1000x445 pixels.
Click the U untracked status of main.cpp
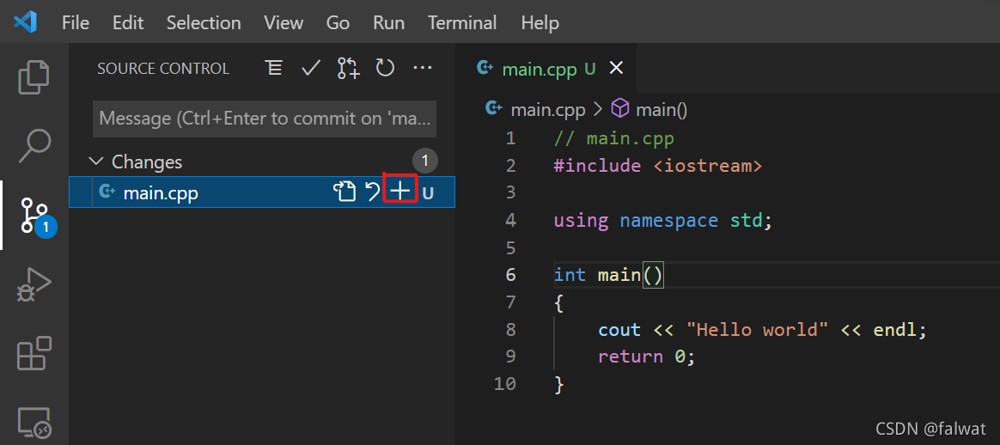[x=428, y=193]
